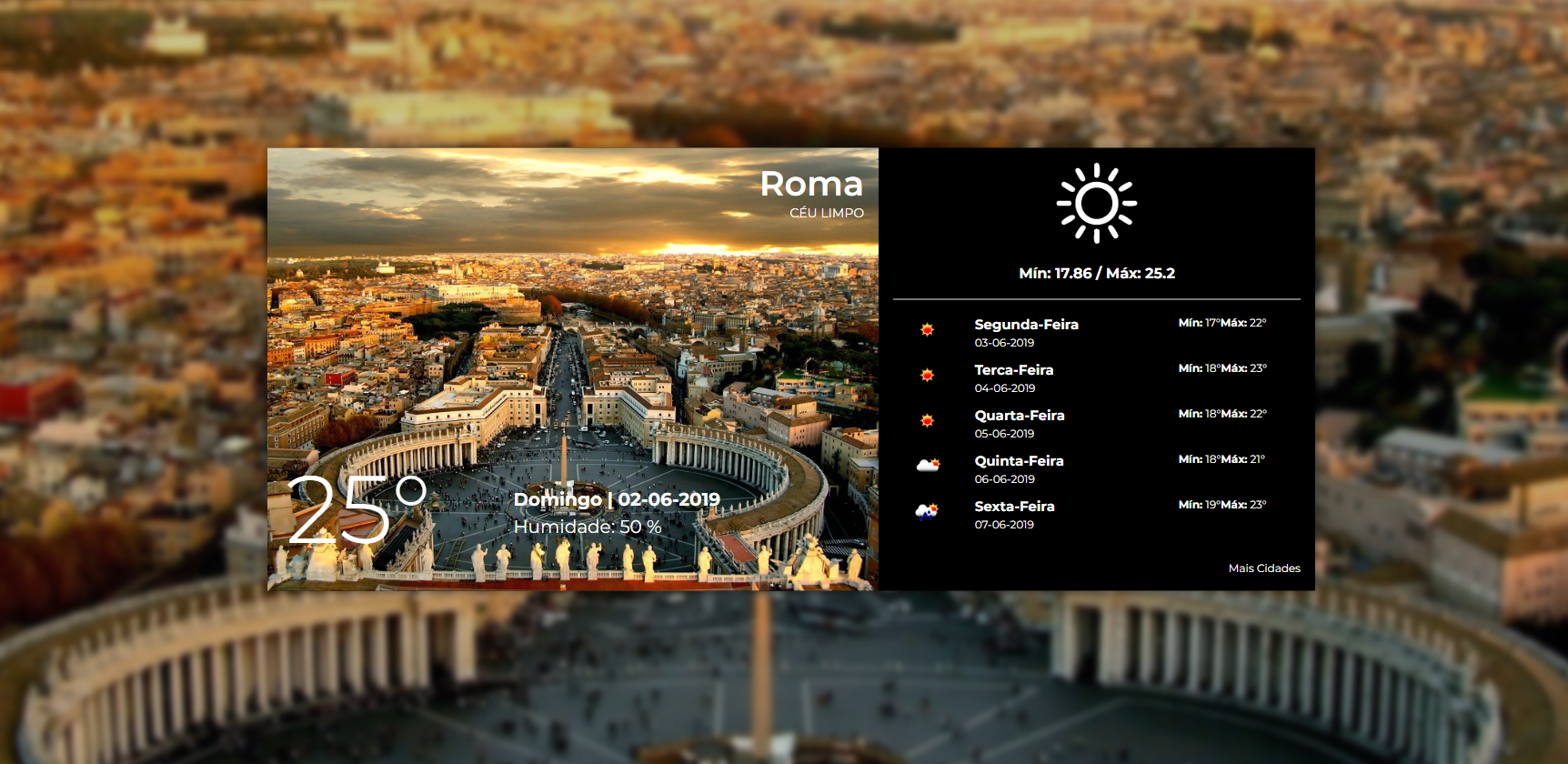Click the rain cloud icon beside Sexta-Feira
This screenshot has height=764, width=1568.
(927, 511)
